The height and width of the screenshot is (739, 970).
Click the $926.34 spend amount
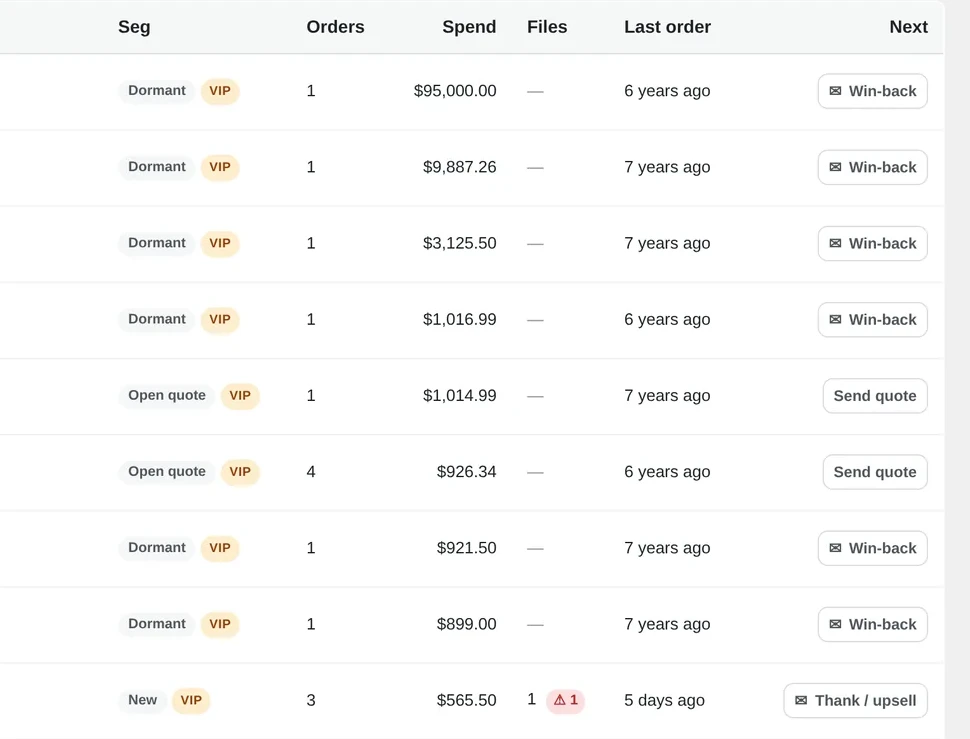(466, 472)
